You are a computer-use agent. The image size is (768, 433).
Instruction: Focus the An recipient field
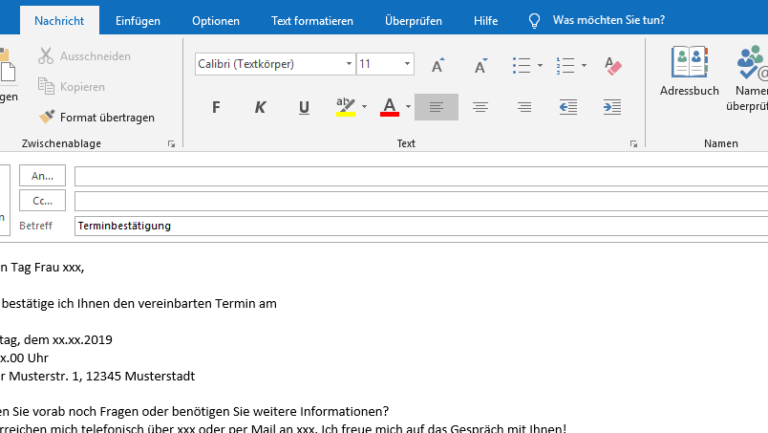pos(421,176)
